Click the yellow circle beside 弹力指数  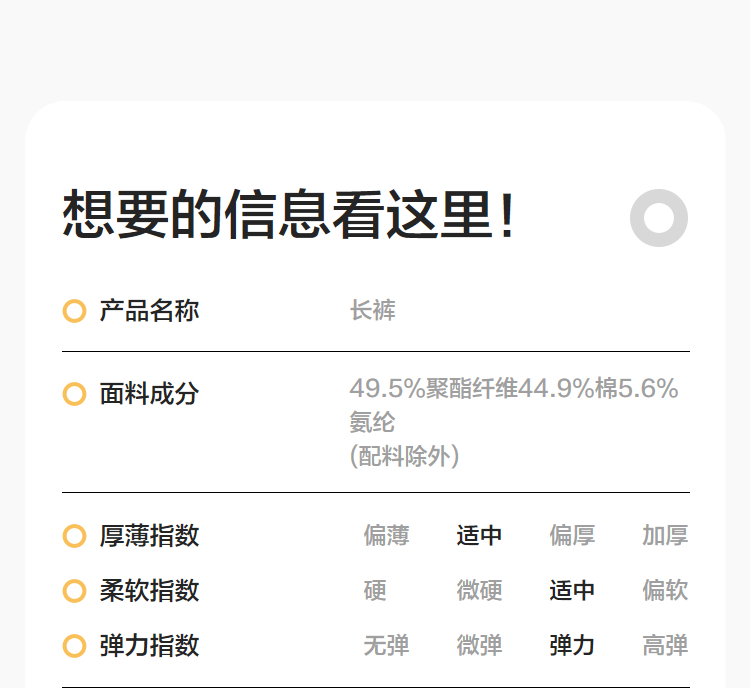pyautogui.click(x=74, y=646)
